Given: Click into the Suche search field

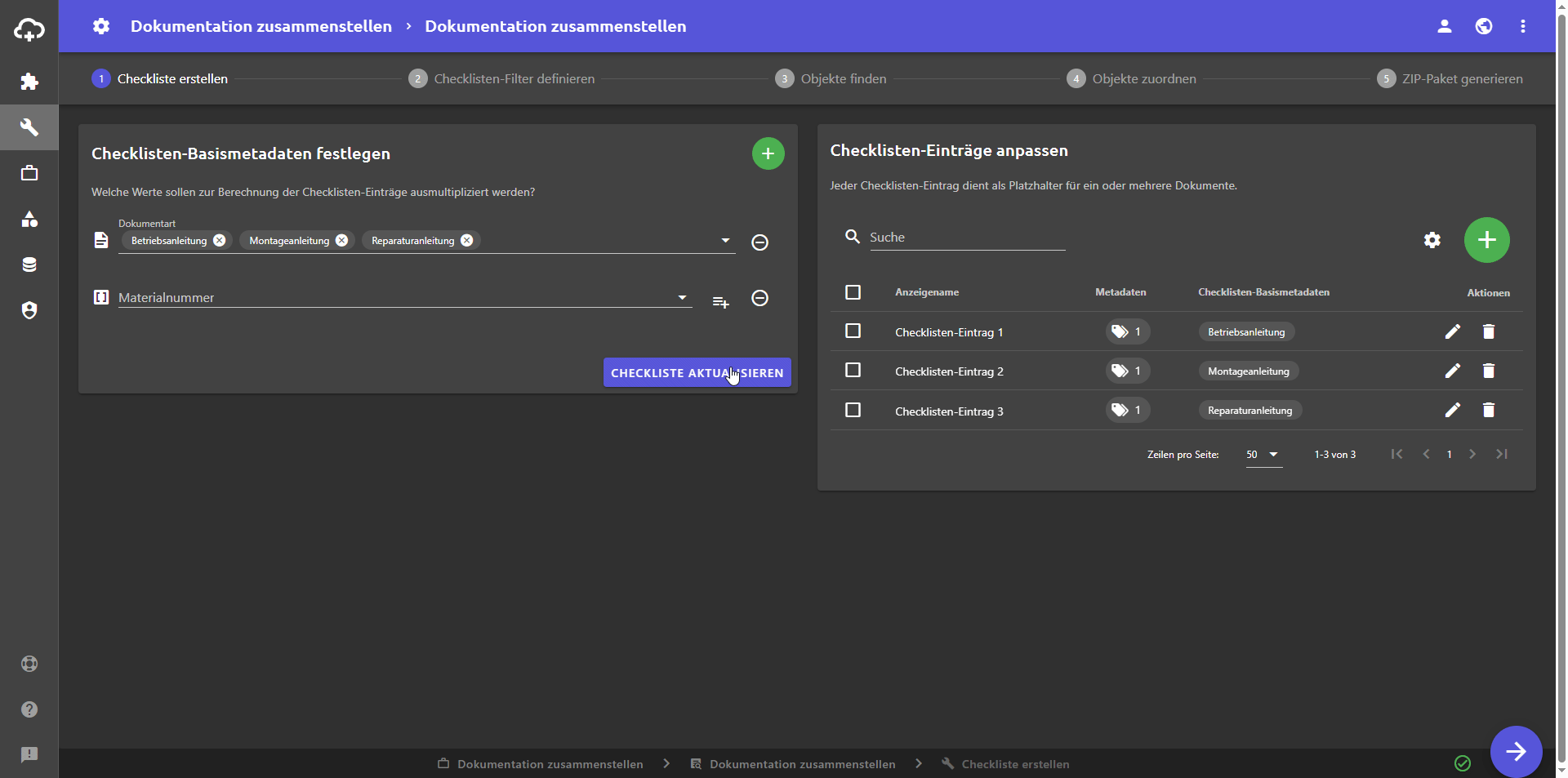Looking at the screenshot, I should pos(967,238).
